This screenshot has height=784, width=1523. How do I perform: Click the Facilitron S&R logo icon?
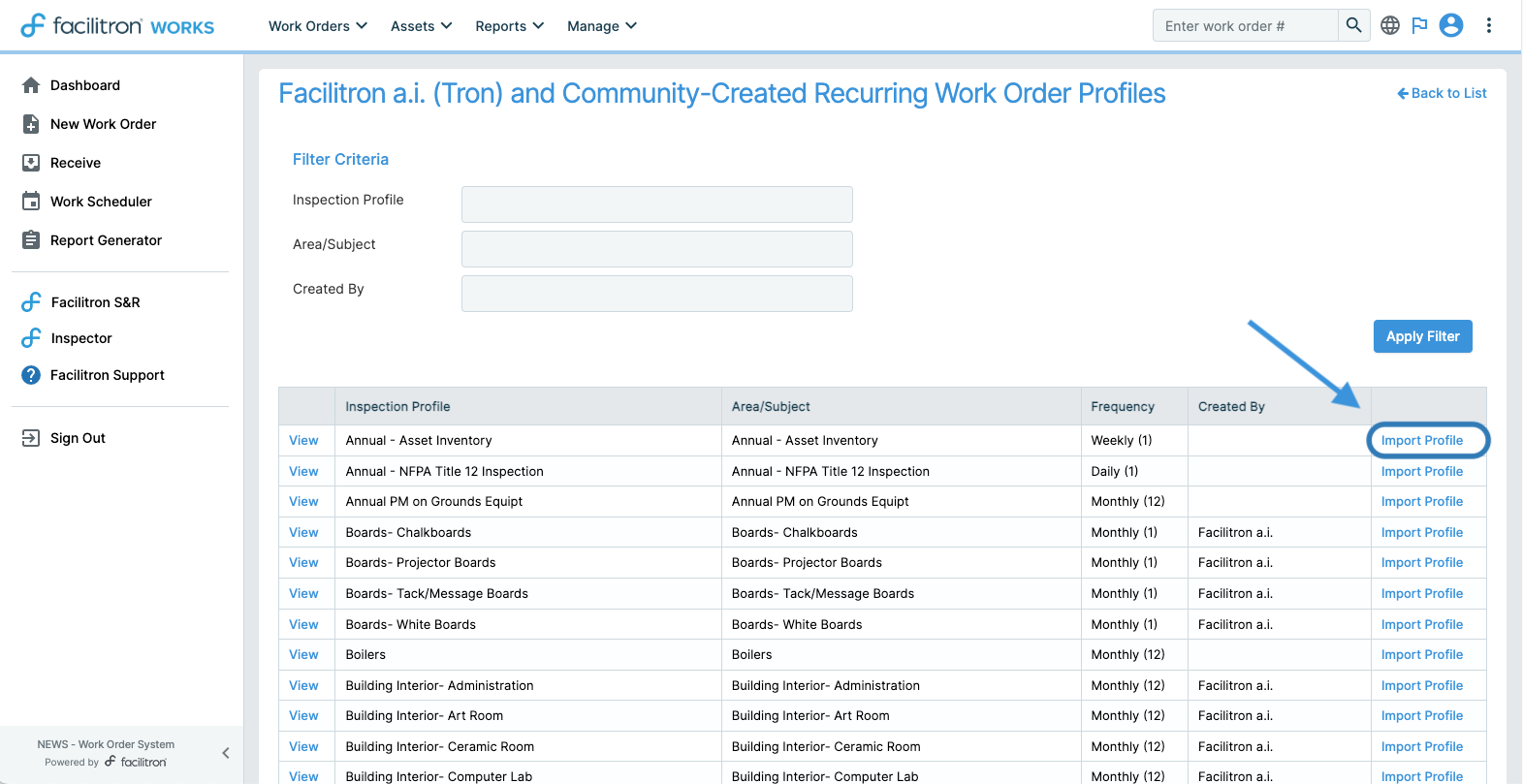pos(31,302)
